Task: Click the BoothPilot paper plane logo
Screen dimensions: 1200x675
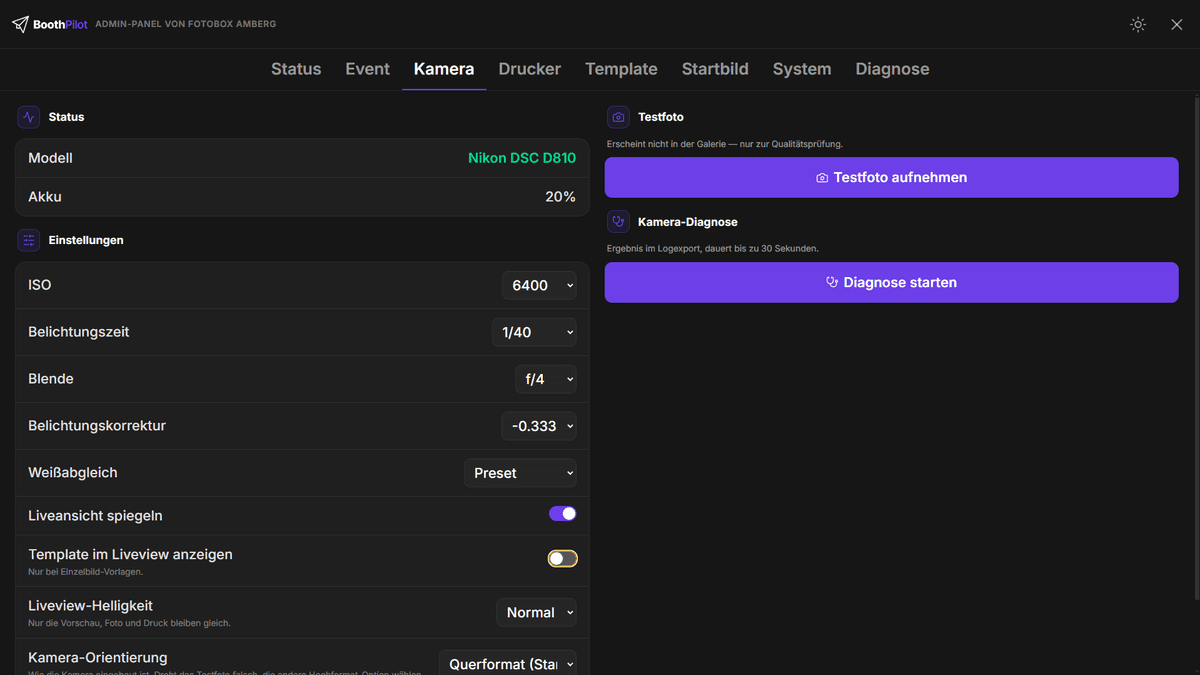Action: (x=20, y=24)
